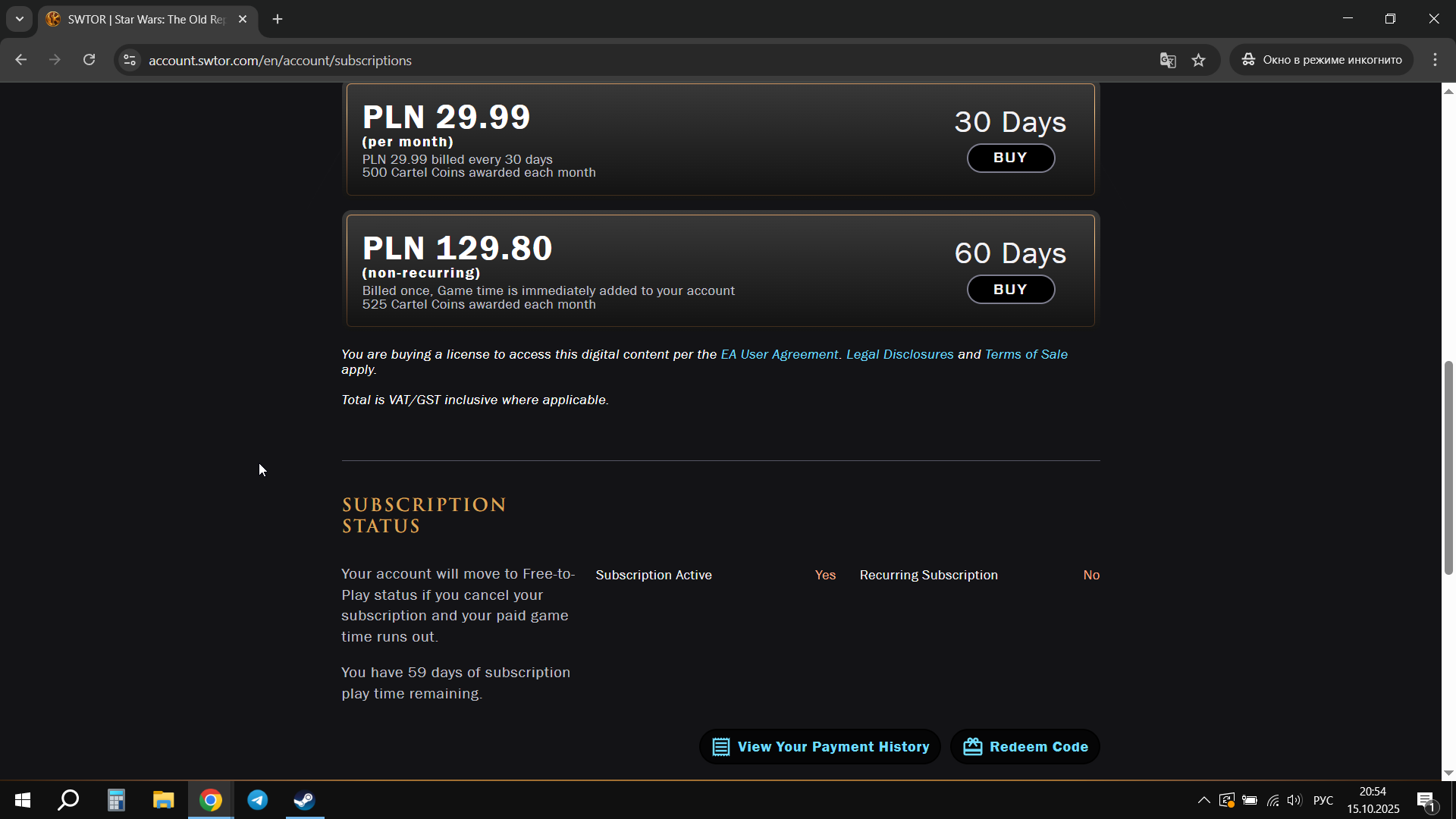Go back to the previous page

[x=21, y=61]
